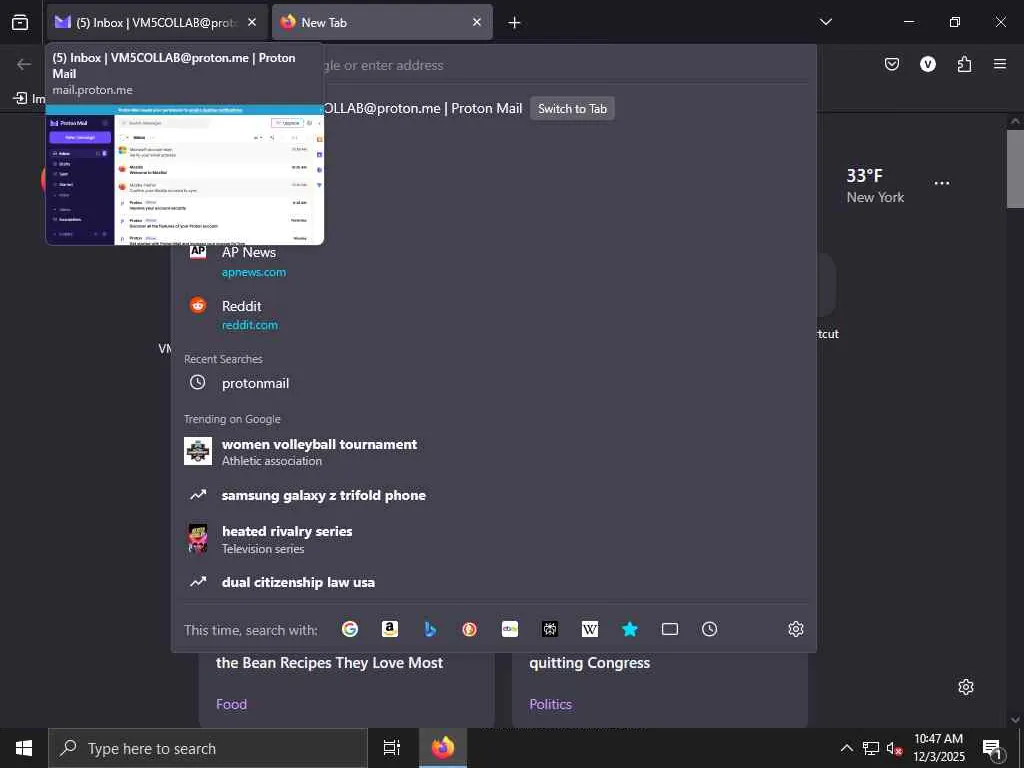
Task: Click the spider-logo search engine icon
Action: 550,629
